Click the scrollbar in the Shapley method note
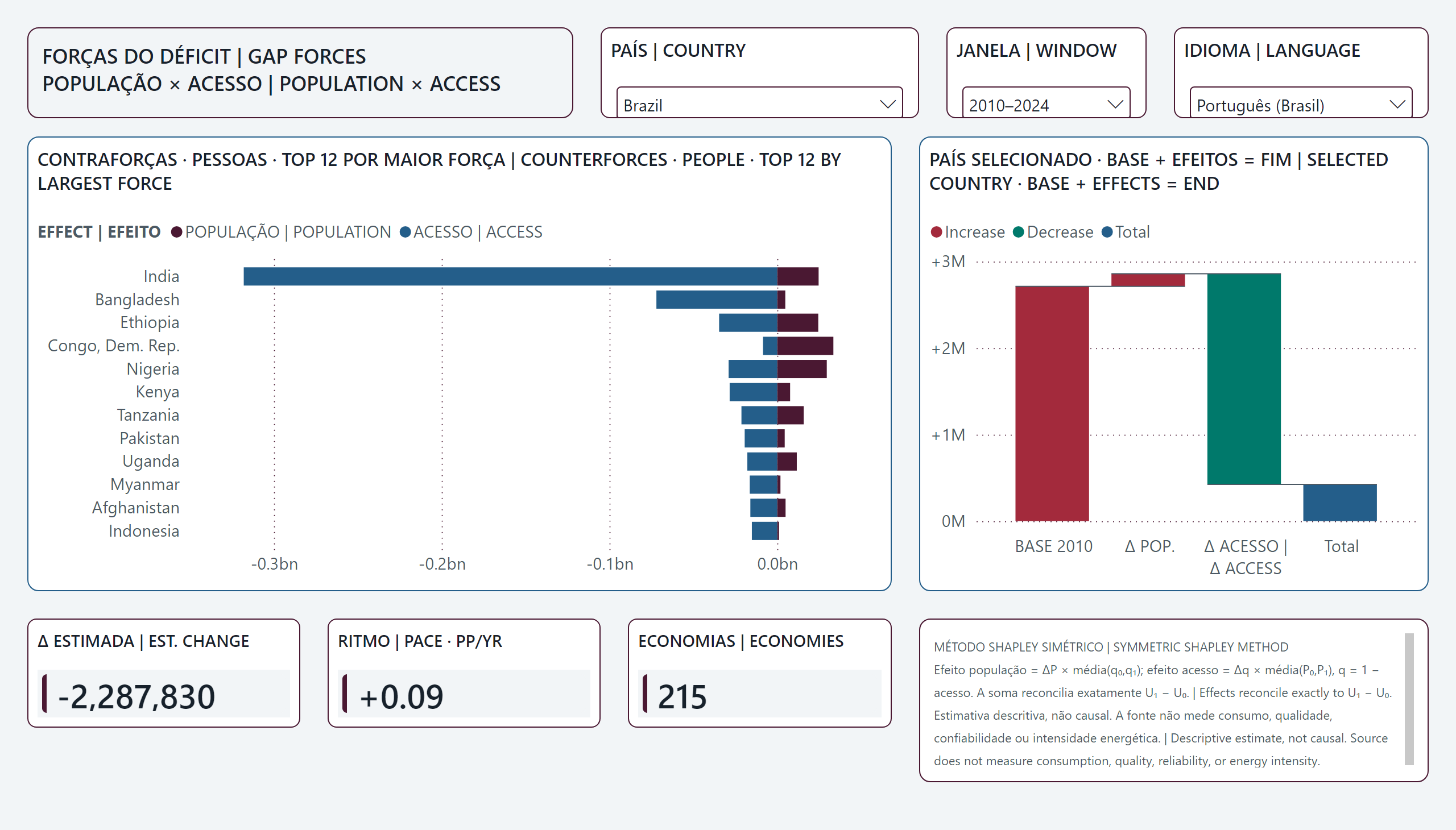Screen dimensions: 1456x830 click(1409, 699)
